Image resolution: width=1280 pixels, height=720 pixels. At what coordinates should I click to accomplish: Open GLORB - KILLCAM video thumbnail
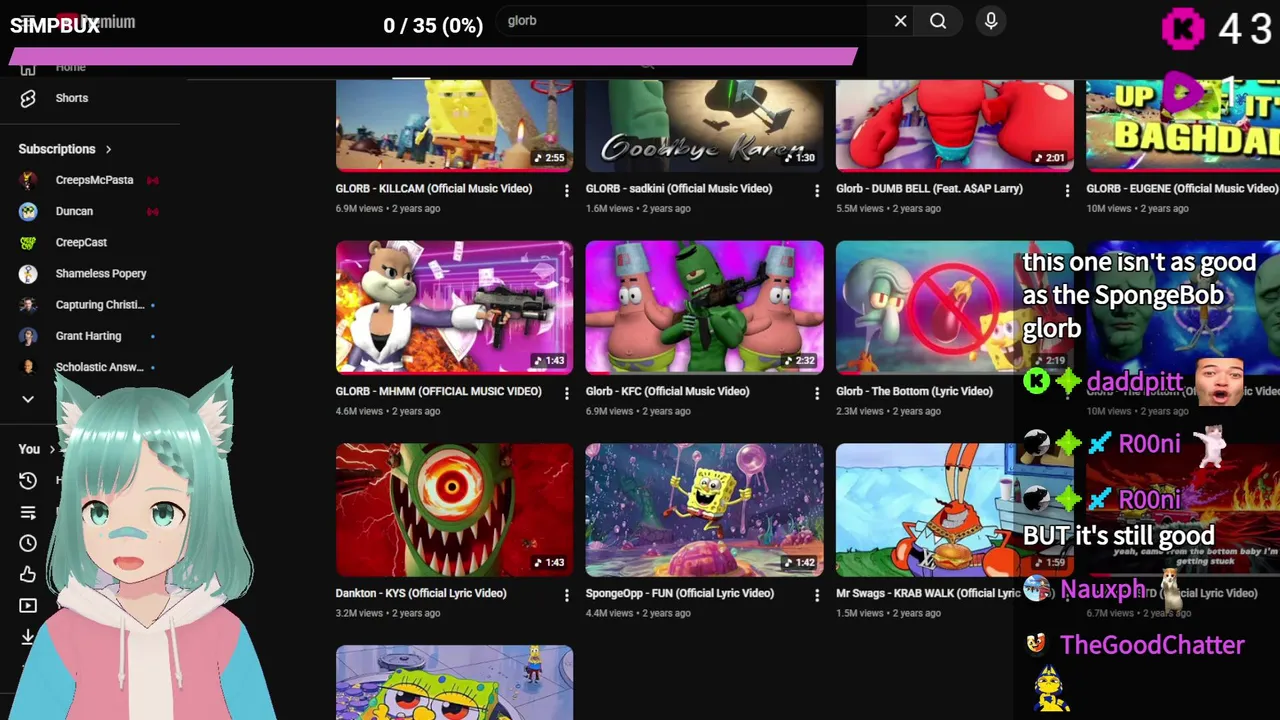coord(454,126)
